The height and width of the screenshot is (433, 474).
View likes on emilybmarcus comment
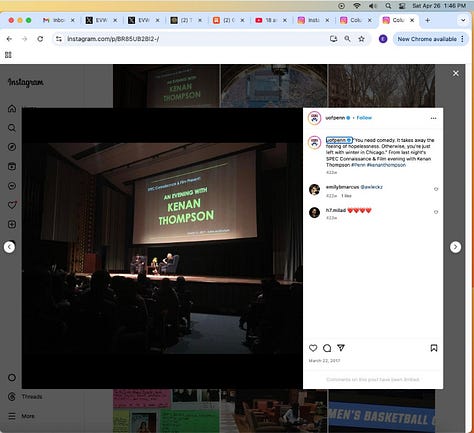coord(346,196)
